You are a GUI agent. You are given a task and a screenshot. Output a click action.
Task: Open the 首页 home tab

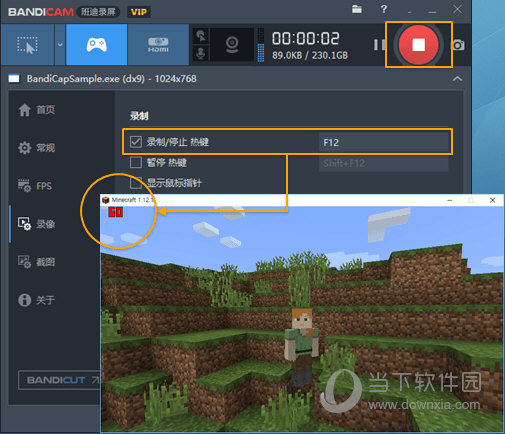coord(37,110)
